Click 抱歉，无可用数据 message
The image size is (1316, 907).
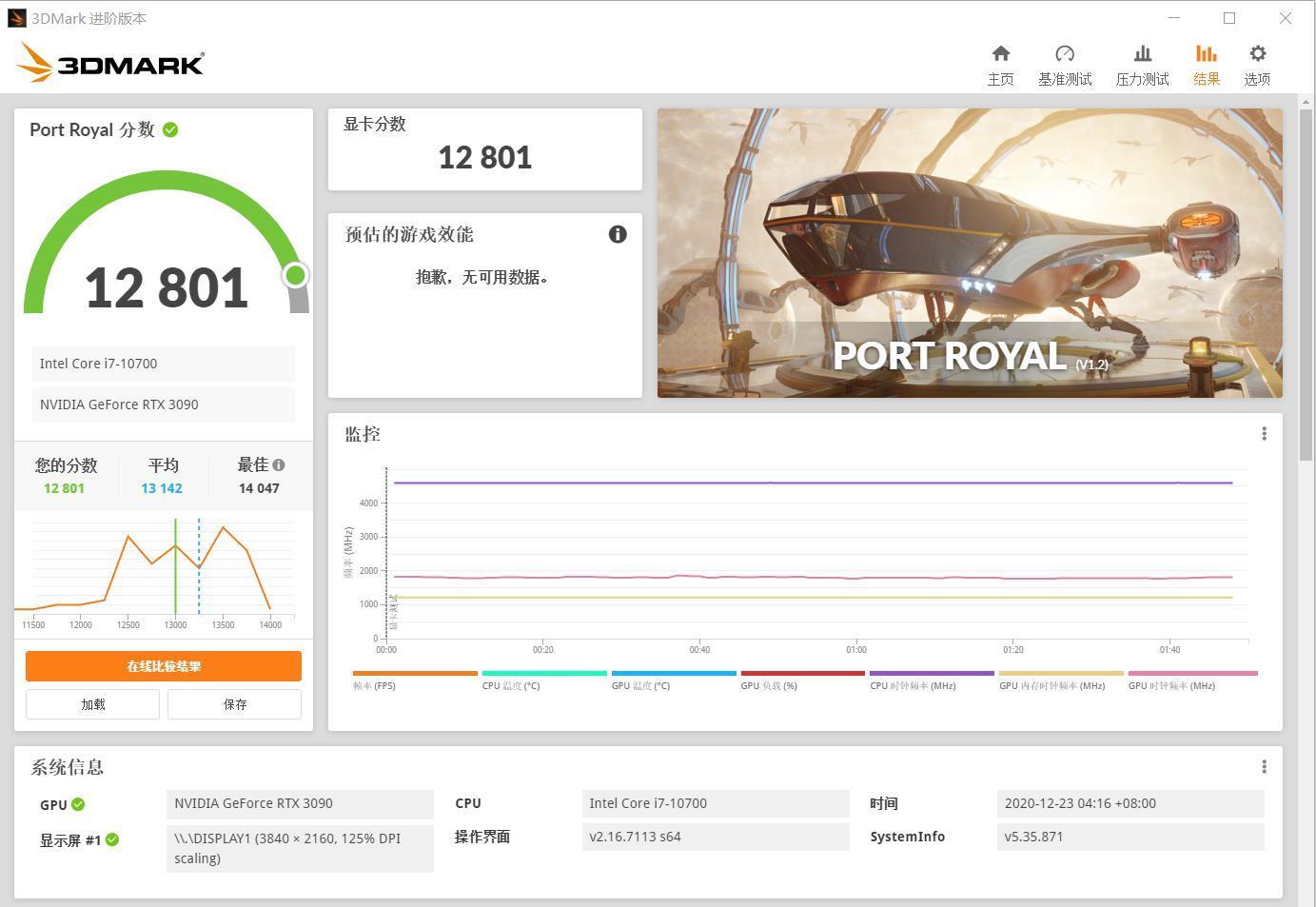click(482, 277)
